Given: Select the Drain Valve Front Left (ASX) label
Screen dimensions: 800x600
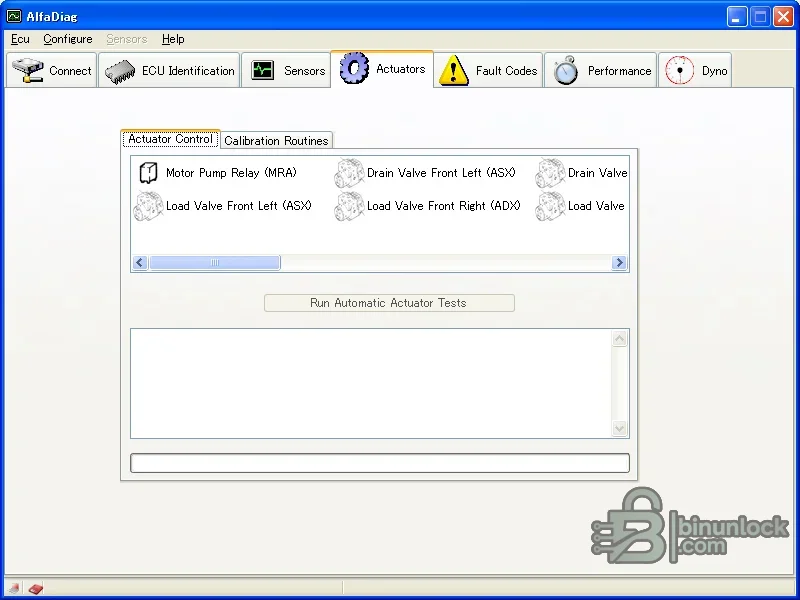Looking at the screenshot, I should pyautogui.click(x=441, y=173).
